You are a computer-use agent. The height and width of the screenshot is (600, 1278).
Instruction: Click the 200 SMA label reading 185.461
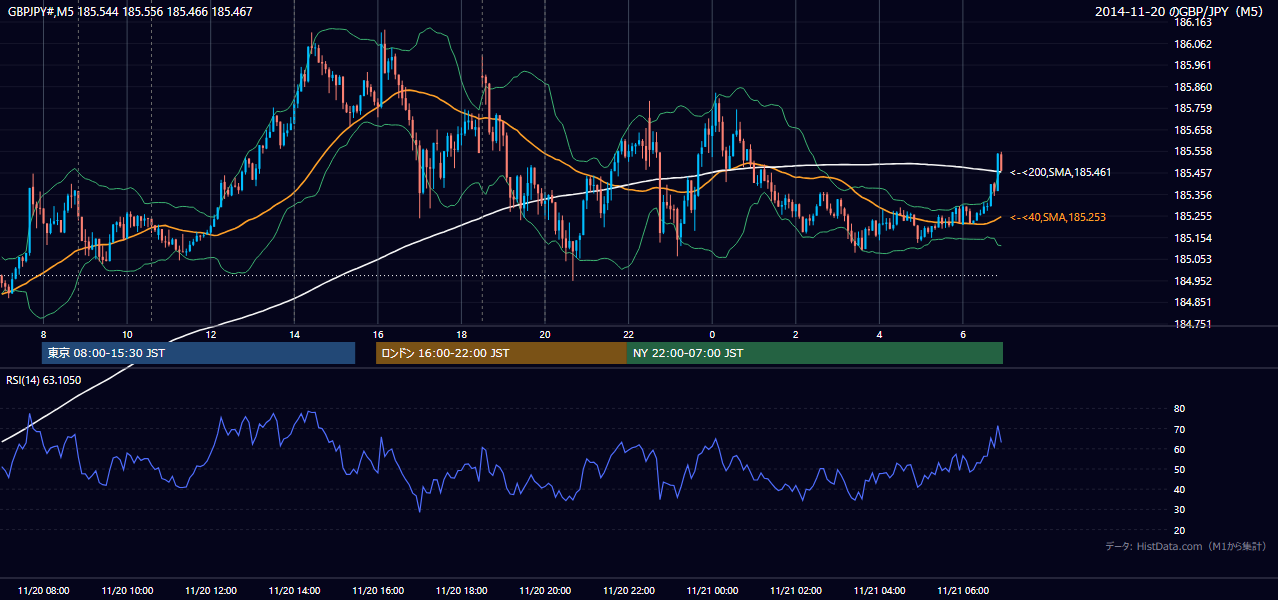[1060, 173]
